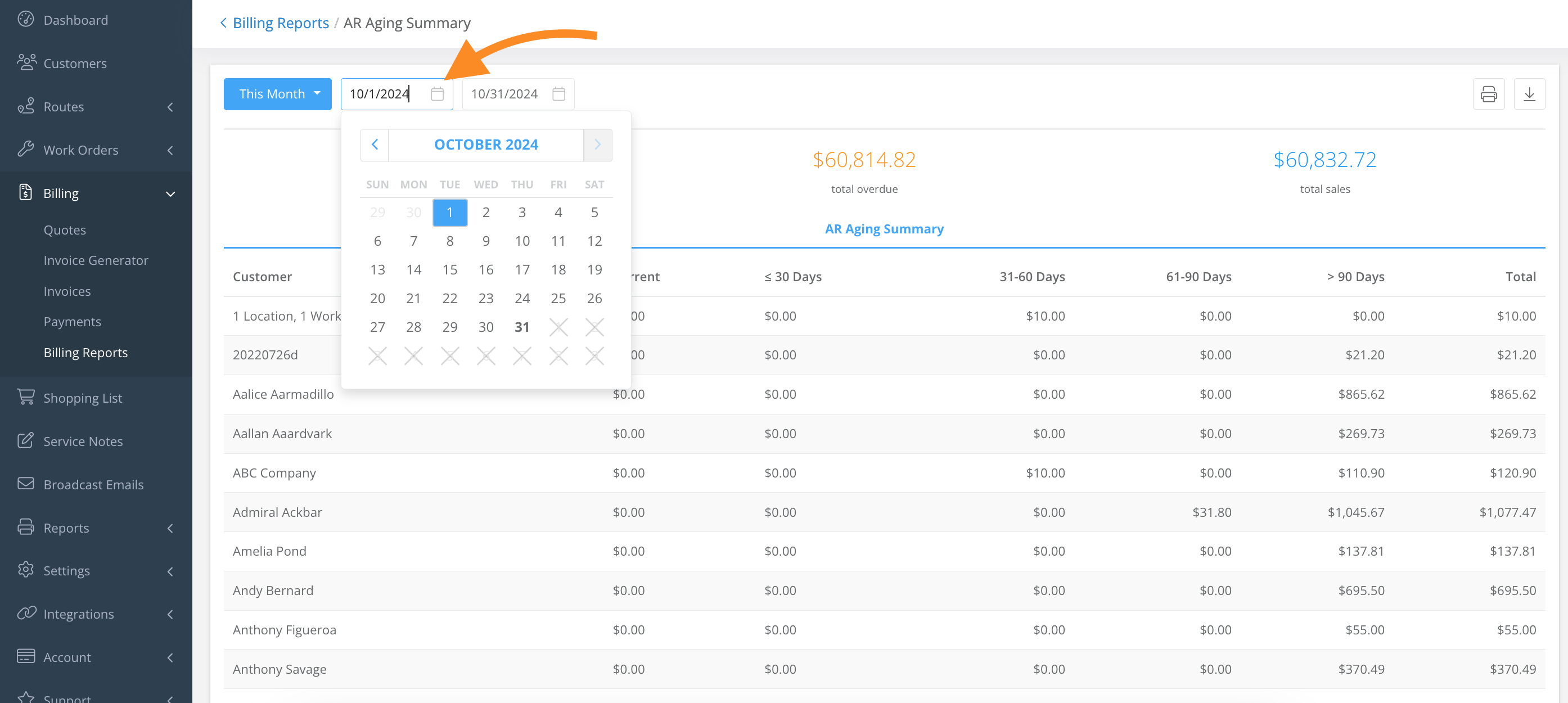Image resolution: width=1568 pixels, height=703 pixels.
Task: Click OCTOBER 2024 calendar header
Action: (486, 144)
